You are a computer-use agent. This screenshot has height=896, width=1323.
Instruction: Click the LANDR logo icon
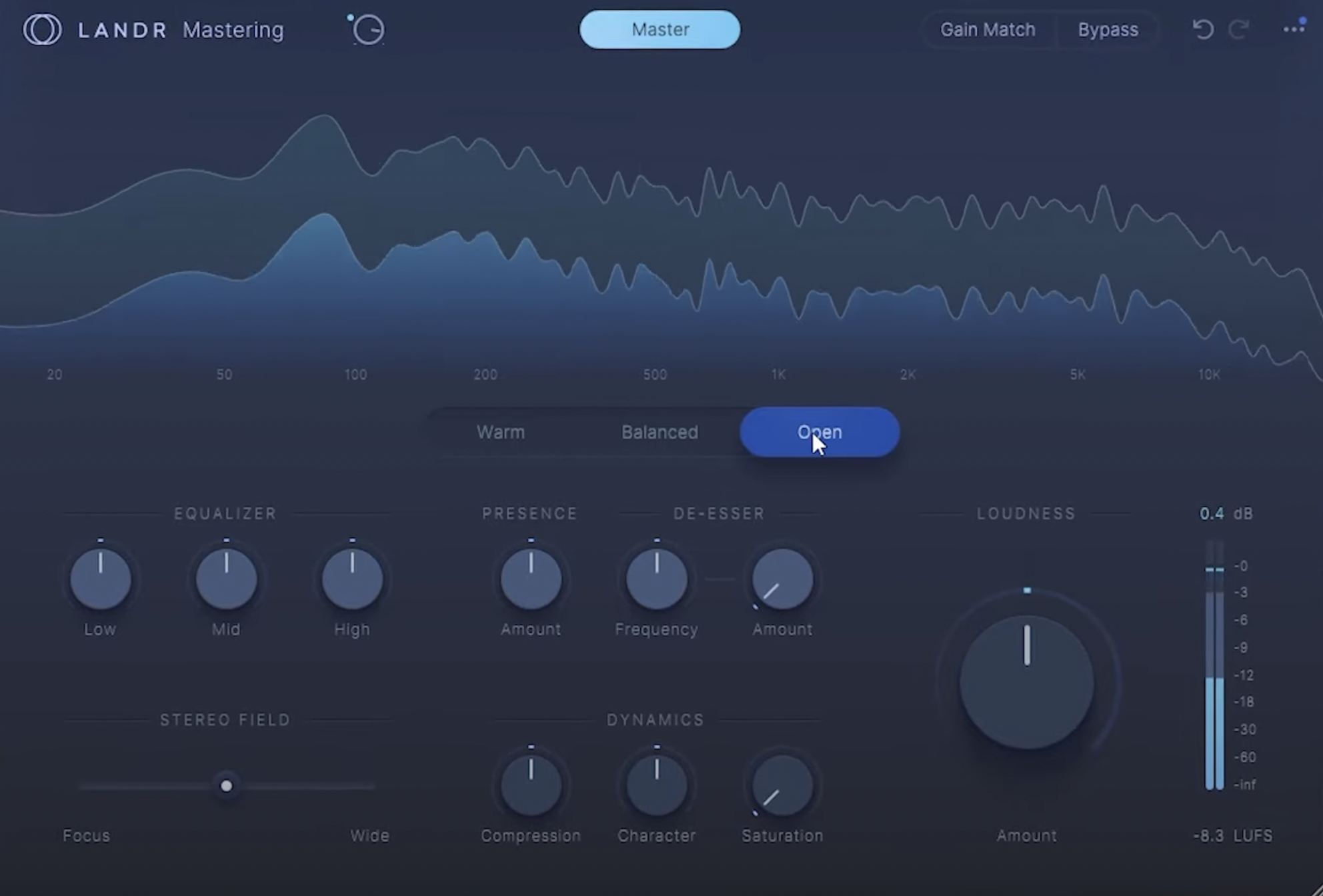(x=41, y=29)
